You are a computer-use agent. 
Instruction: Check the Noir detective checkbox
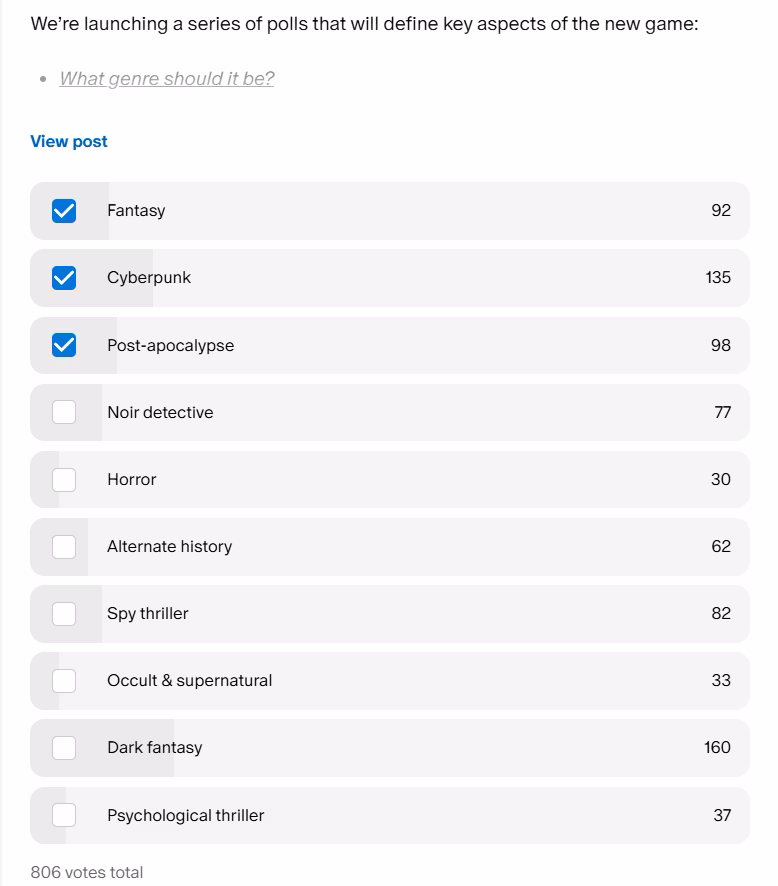(x=64, y=412)
